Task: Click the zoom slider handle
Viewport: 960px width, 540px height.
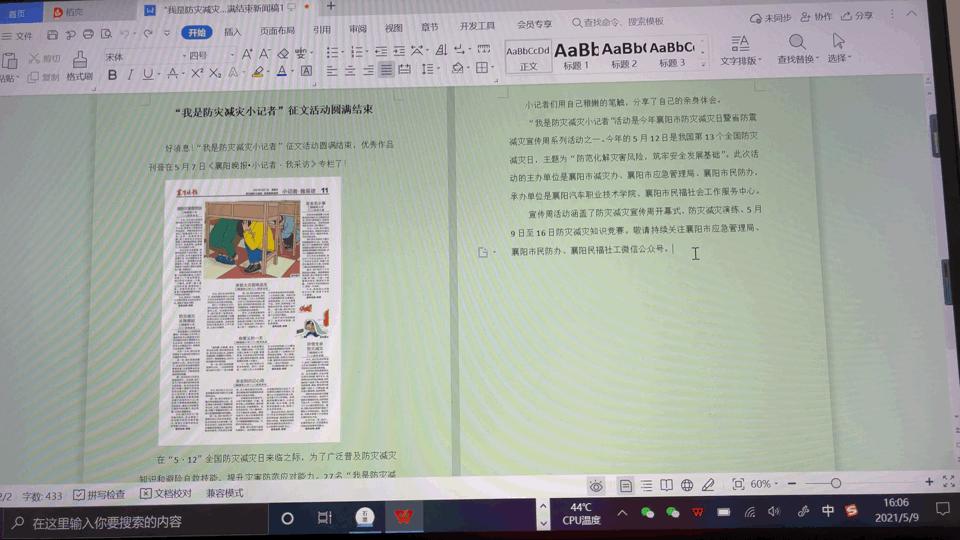Action: coord(836,483)
